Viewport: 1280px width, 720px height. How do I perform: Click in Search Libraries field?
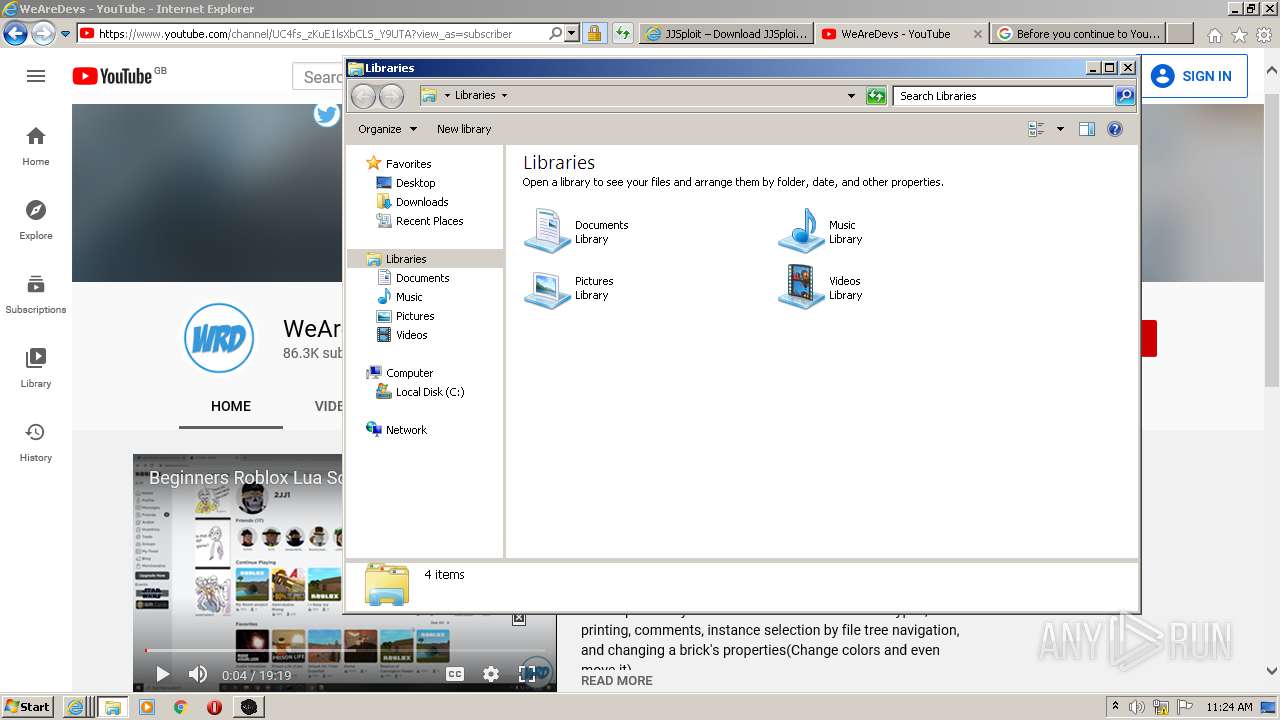[x=1003, y=96]
